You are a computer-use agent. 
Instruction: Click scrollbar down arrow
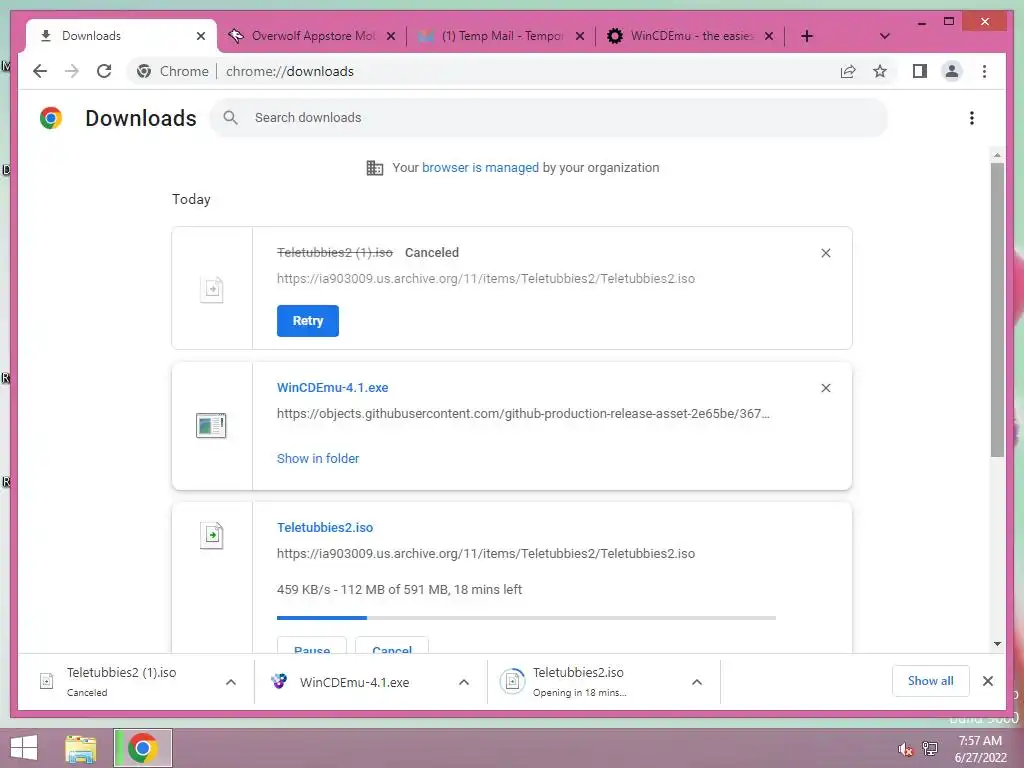pos(997,644)
